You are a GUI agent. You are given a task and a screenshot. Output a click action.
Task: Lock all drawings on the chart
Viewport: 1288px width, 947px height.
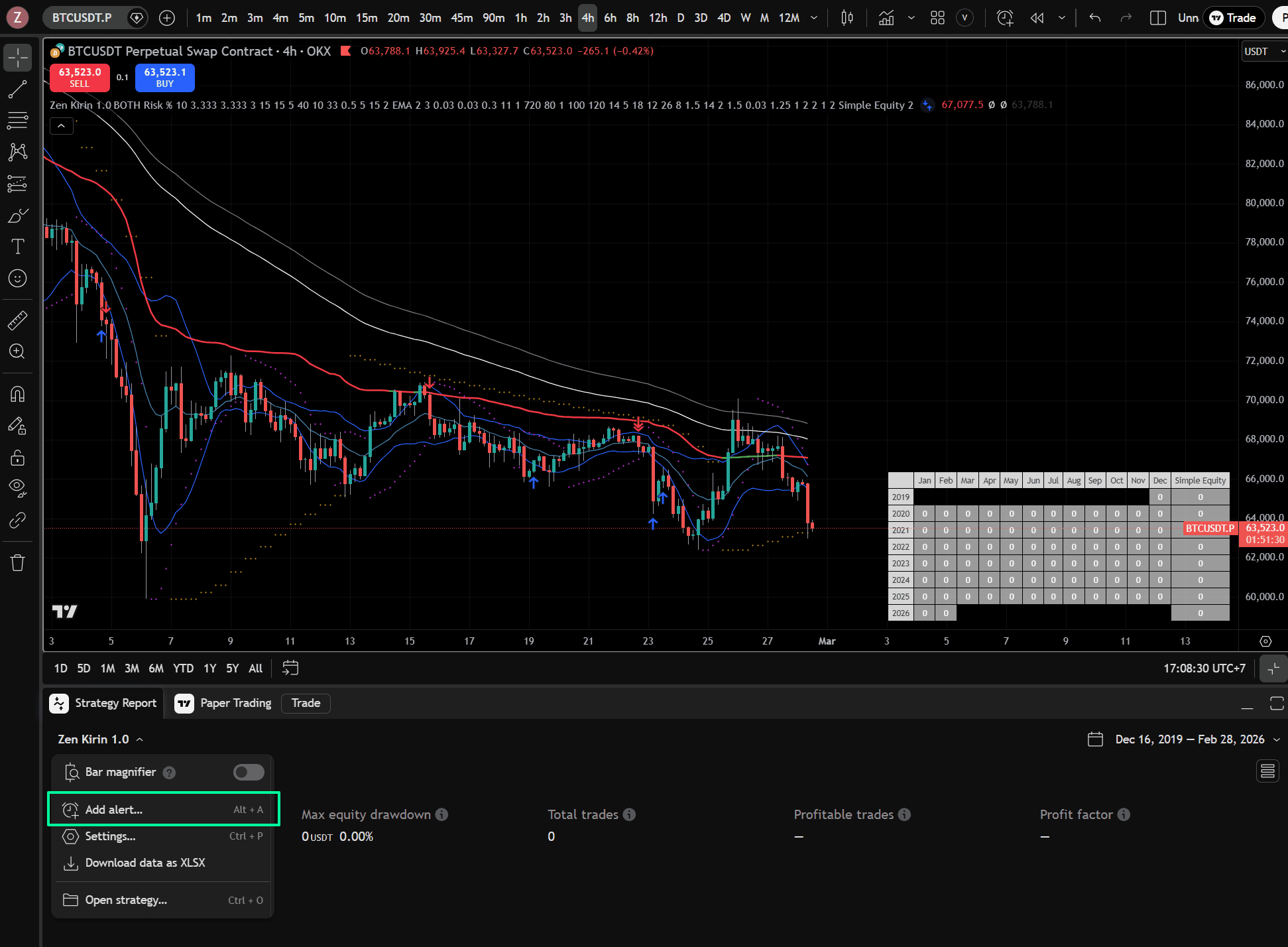point(18,457)
